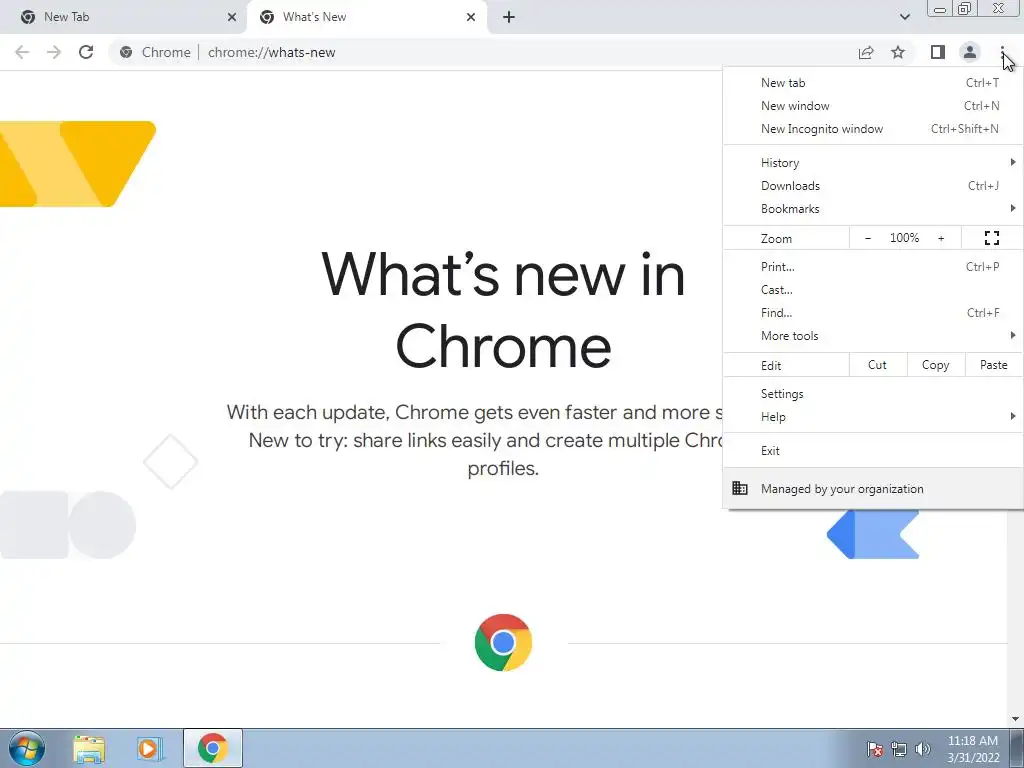Click the three-dot Chrome menu button
Image resolution: width=1024 pixels, height=768 pixels.
[x=1002, y=52]
